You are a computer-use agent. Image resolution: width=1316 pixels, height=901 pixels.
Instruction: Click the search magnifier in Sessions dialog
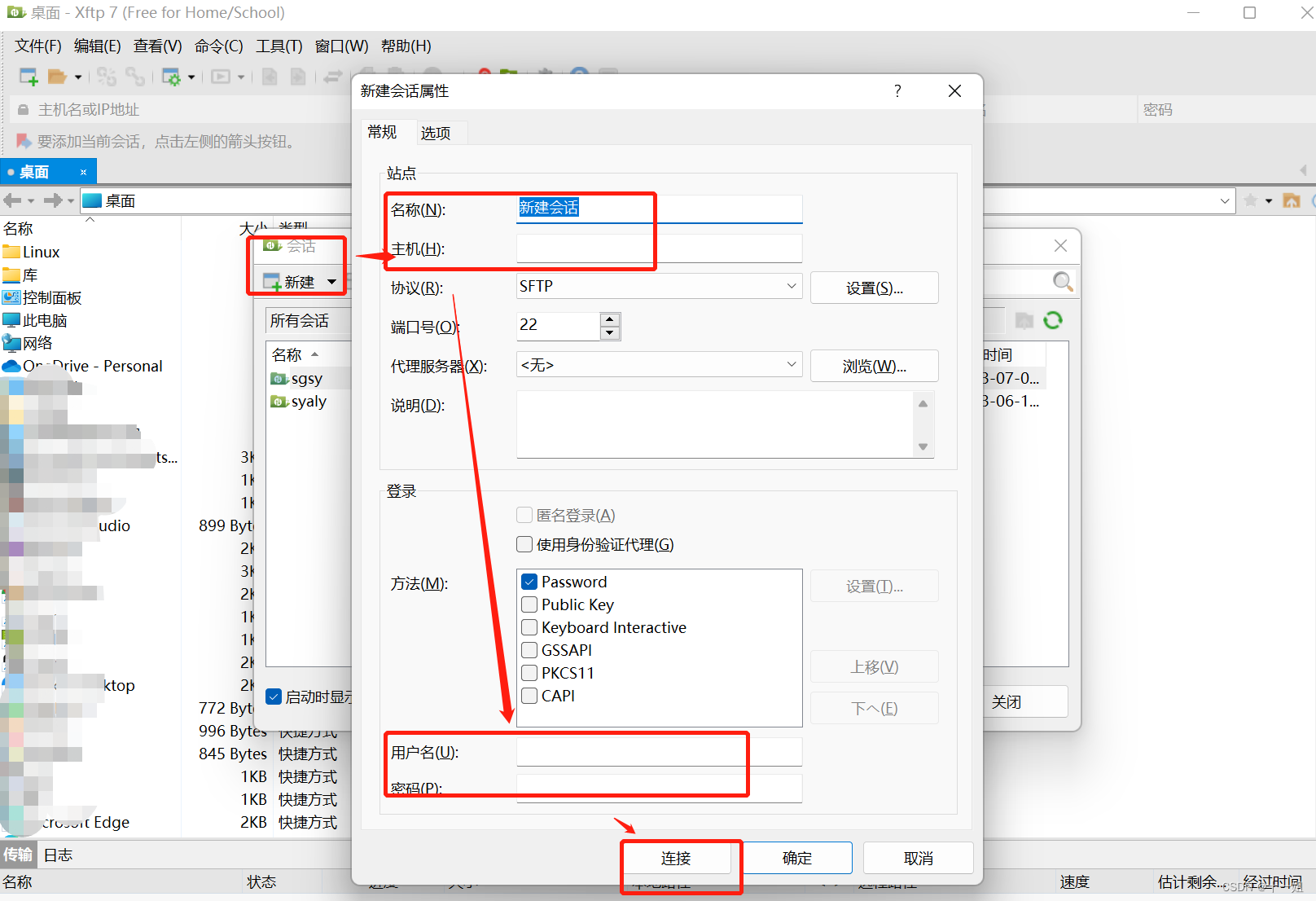(x=1062, y=281)
